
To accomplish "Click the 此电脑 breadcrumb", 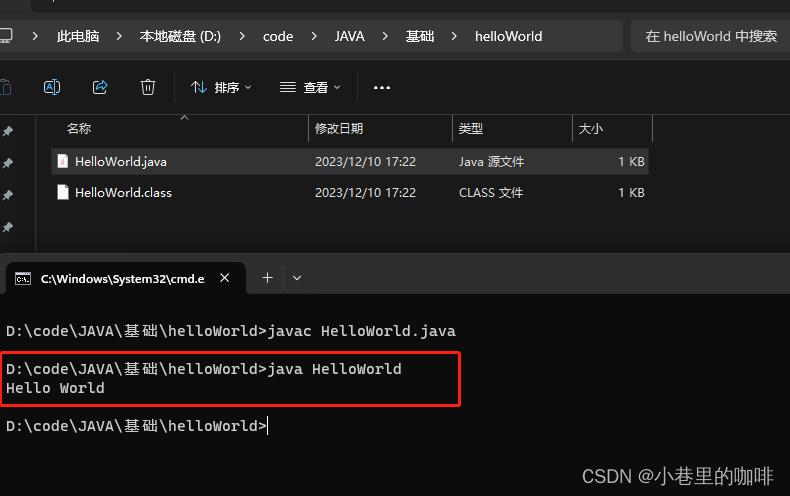I will tap(78, 36).
